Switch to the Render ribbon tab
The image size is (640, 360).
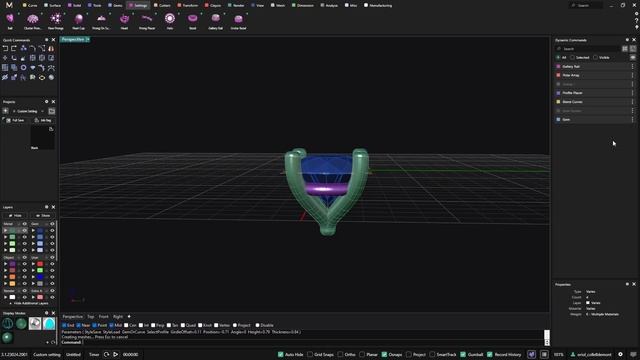(x=236, y=5)
